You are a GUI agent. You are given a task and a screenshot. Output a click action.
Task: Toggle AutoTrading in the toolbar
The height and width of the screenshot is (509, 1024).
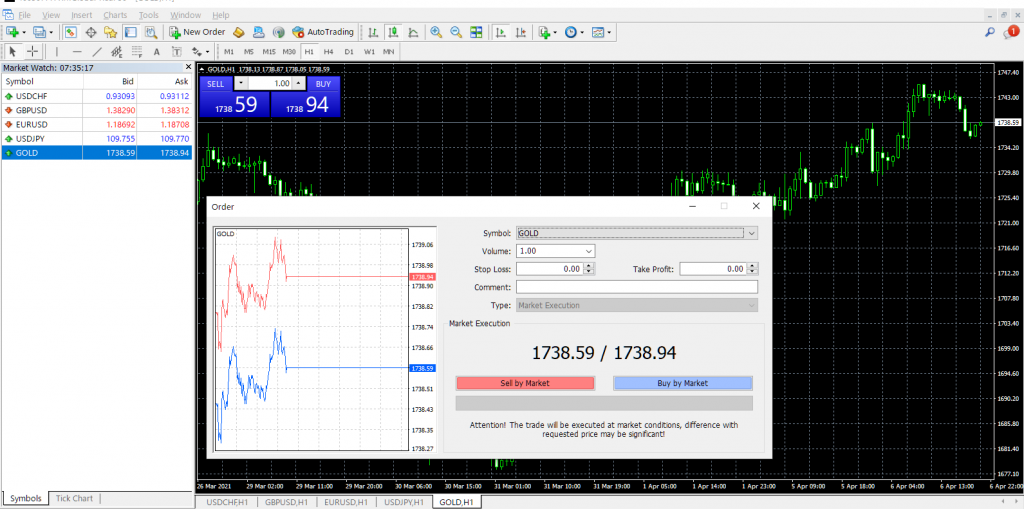(323, 31)
